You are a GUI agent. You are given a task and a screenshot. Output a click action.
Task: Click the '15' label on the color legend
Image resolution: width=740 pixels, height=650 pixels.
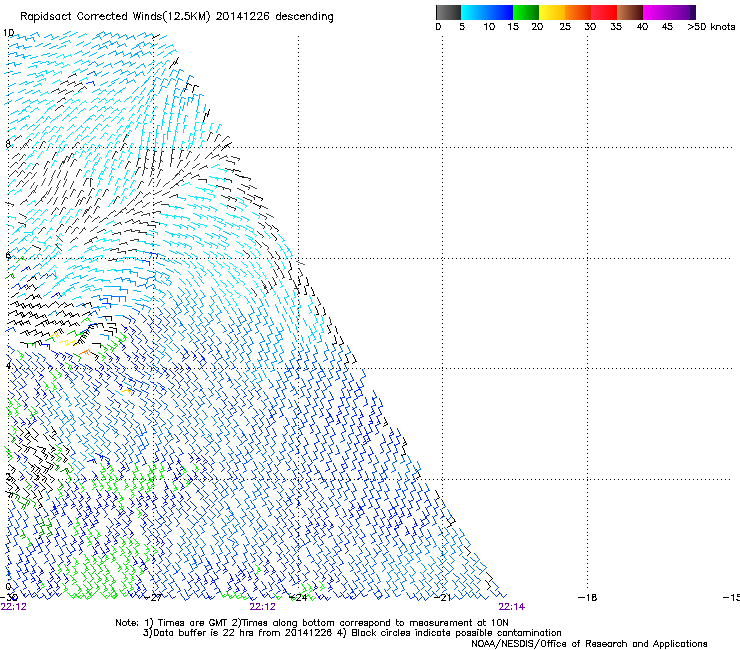point(513,27)
